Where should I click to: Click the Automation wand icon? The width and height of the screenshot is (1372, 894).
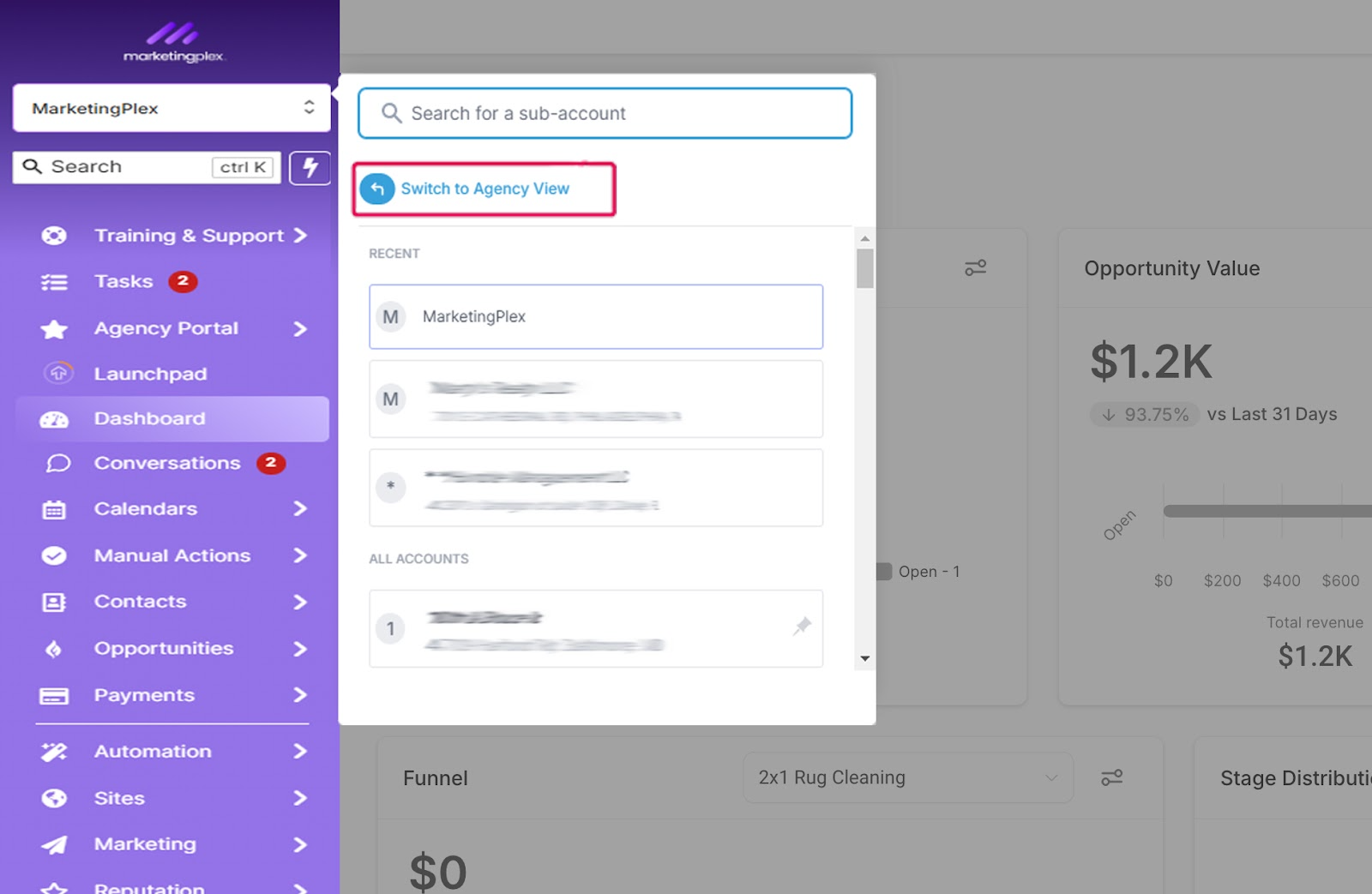pos(54,753)
